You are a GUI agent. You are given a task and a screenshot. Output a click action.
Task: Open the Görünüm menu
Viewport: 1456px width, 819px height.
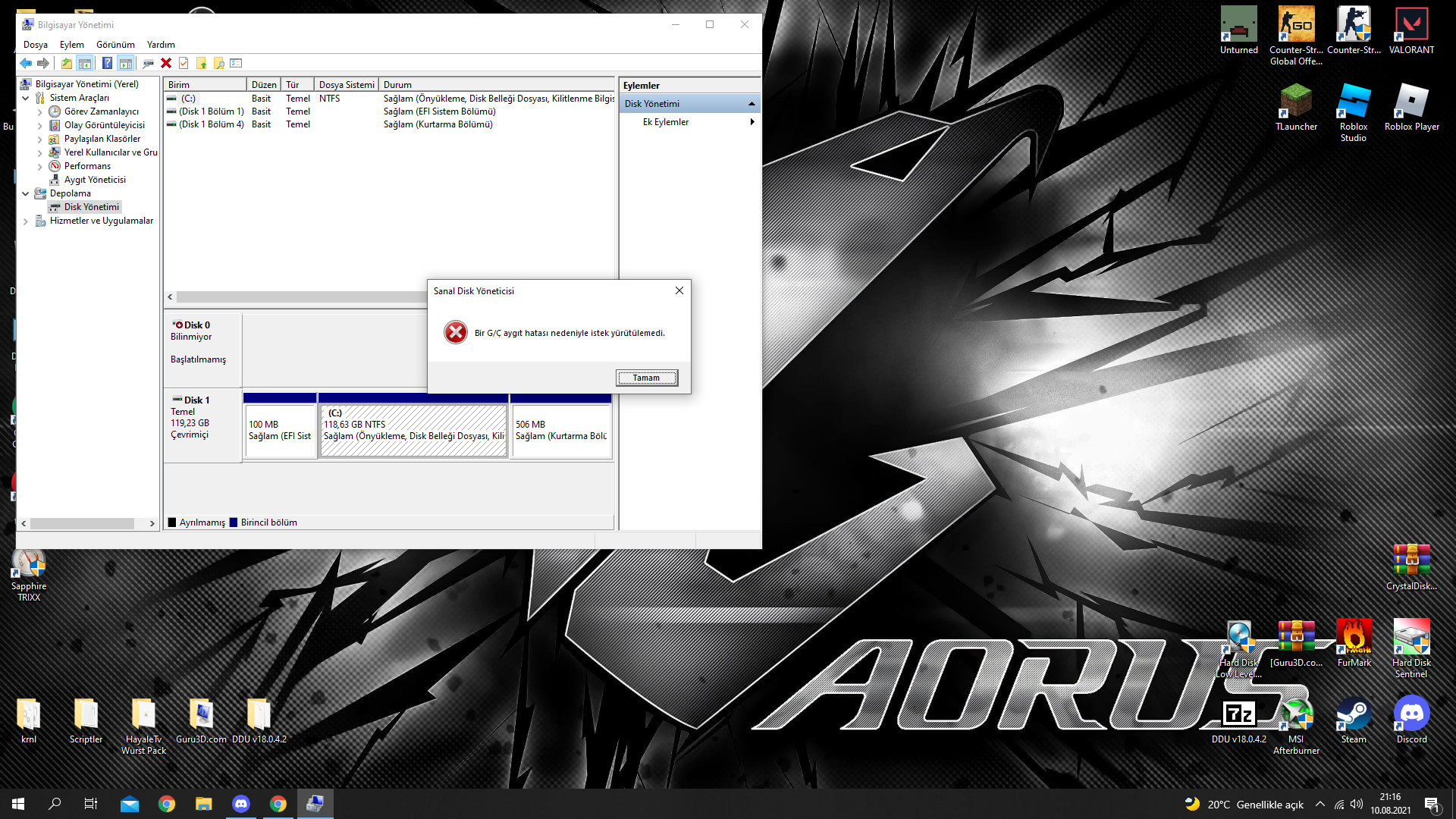pos(115,45)
